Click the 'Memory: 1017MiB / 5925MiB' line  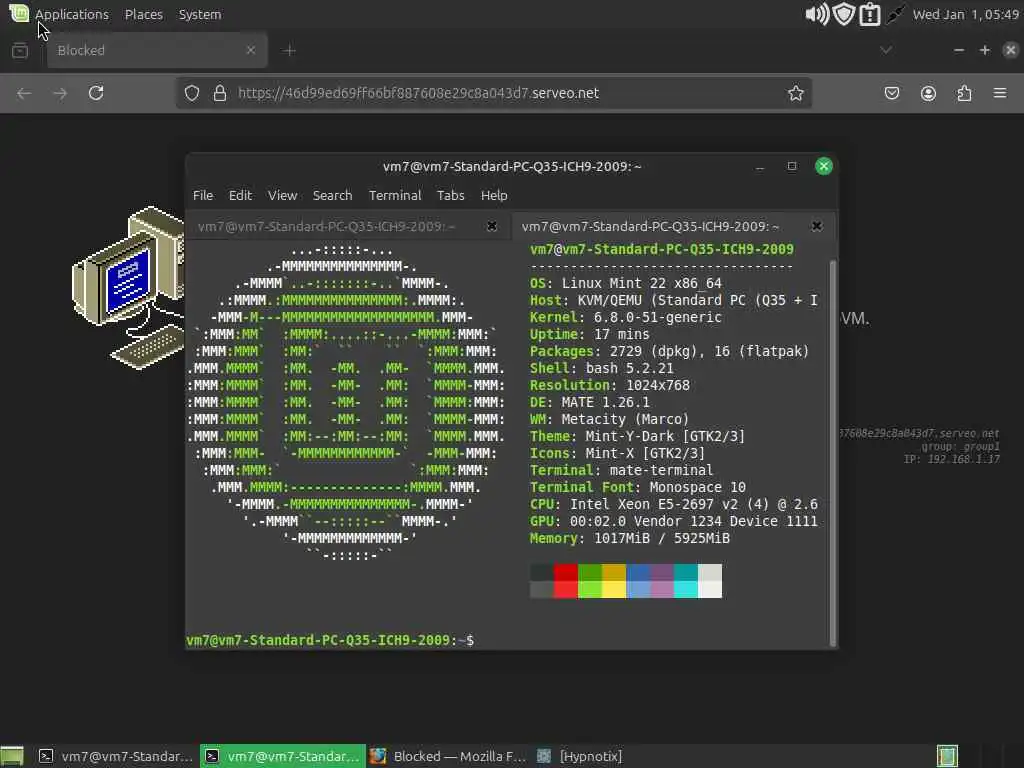pyautogui.click(x=630, y=538)
